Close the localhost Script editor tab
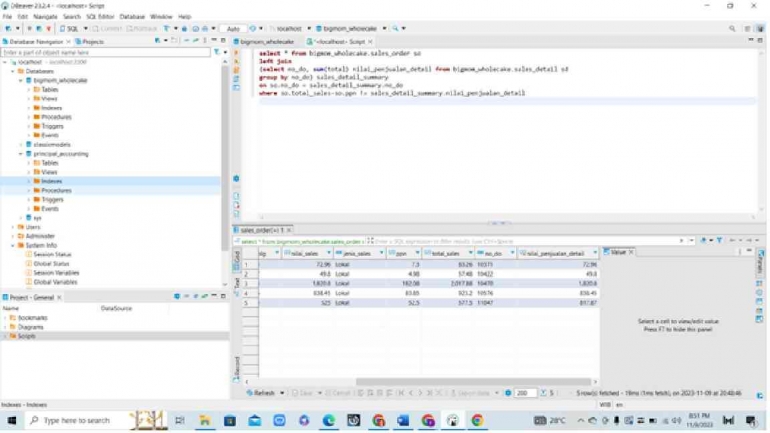 pos(370,42)
